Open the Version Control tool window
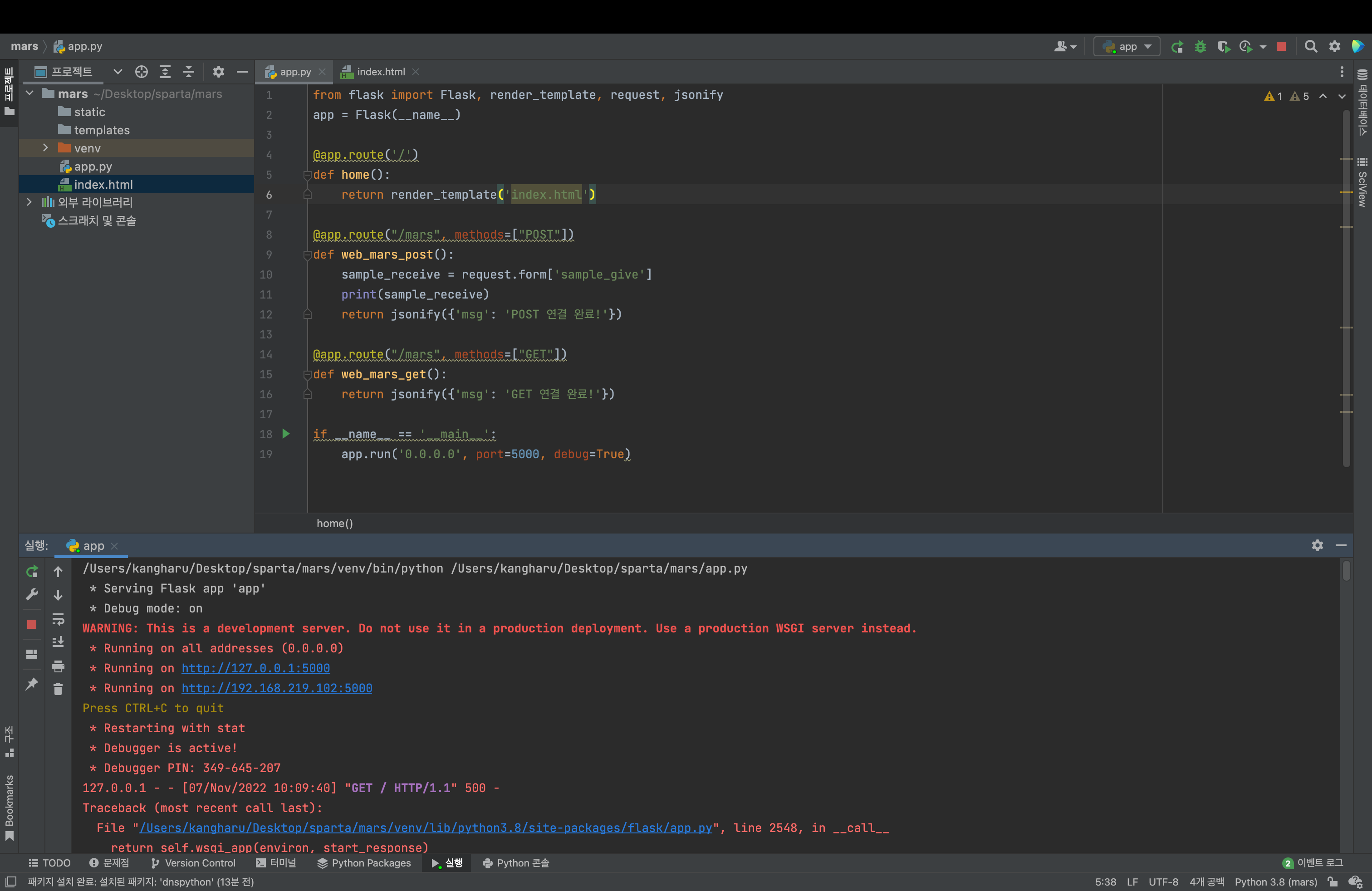 [193, 863]
